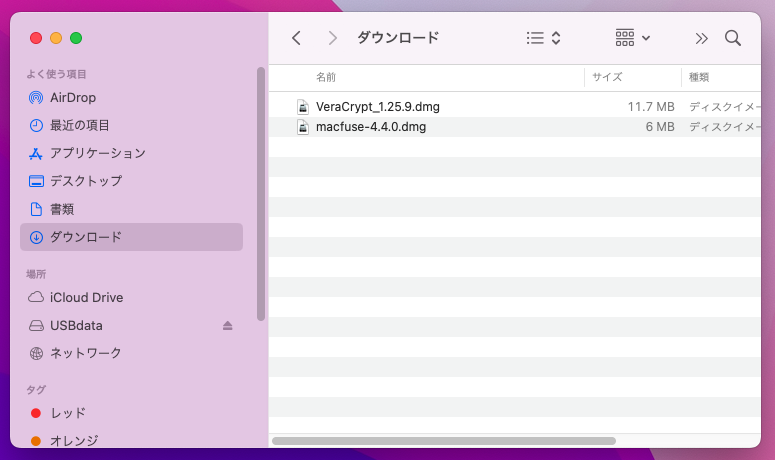The width and height of the screenshot is (775, 460).
Task: Open the Applications folder in sidebar
Action: coord(97,153)
